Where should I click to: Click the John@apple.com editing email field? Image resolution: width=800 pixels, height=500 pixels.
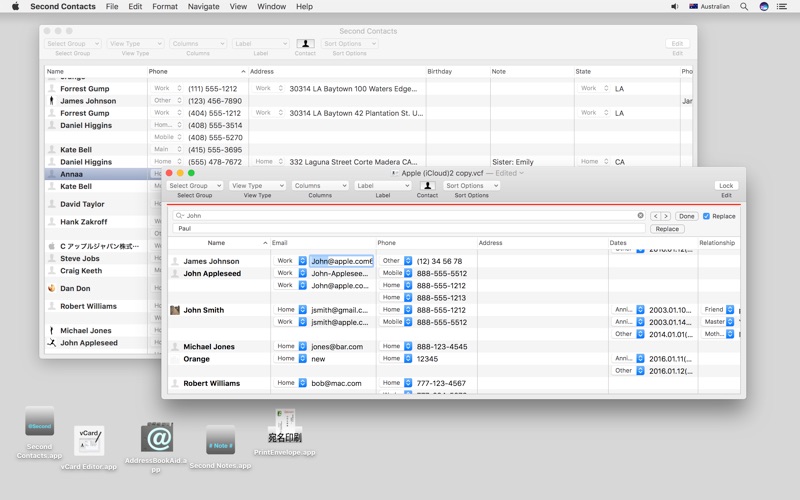coord(341,261)
